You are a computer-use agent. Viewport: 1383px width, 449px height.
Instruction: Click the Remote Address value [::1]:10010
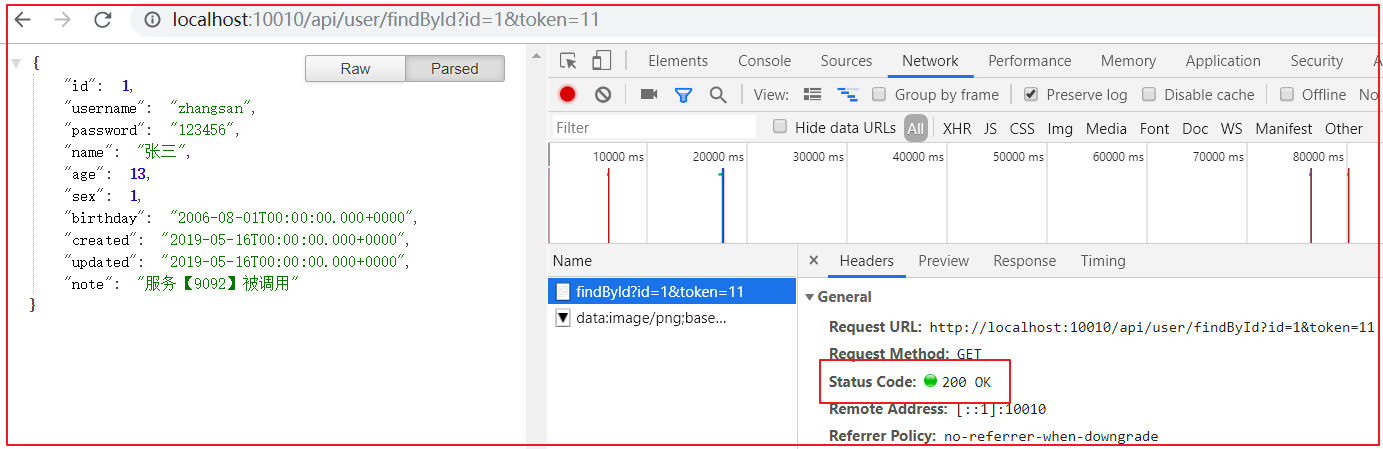pos(999,409)
